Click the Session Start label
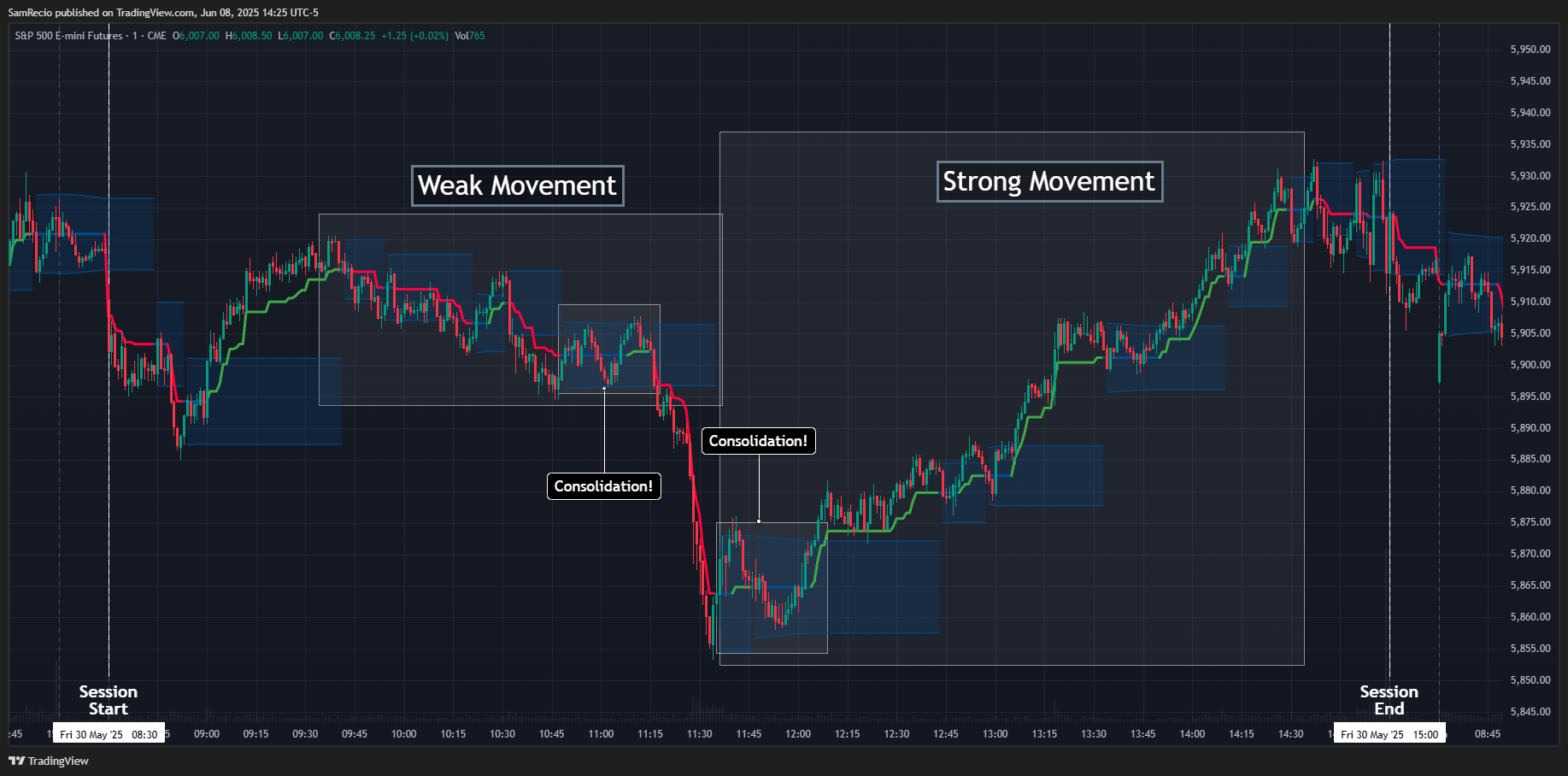Viewport: 1568px width, 776px height. click(x=109, y=700)
